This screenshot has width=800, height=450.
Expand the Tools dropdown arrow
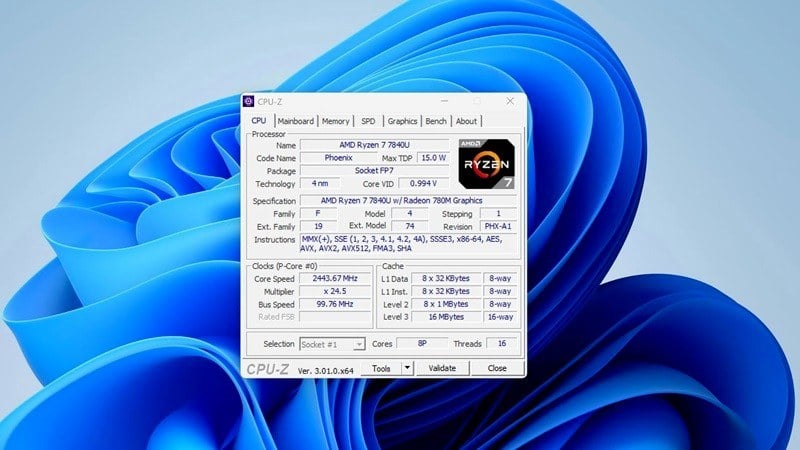tap(407, 368)
